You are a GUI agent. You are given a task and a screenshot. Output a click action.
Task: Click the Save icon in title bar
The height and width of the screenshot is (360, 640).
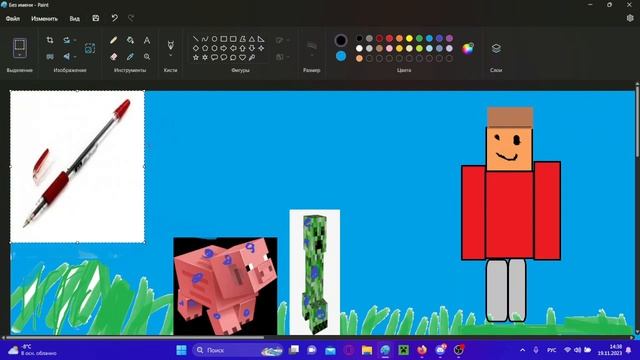tap(96, 18)
